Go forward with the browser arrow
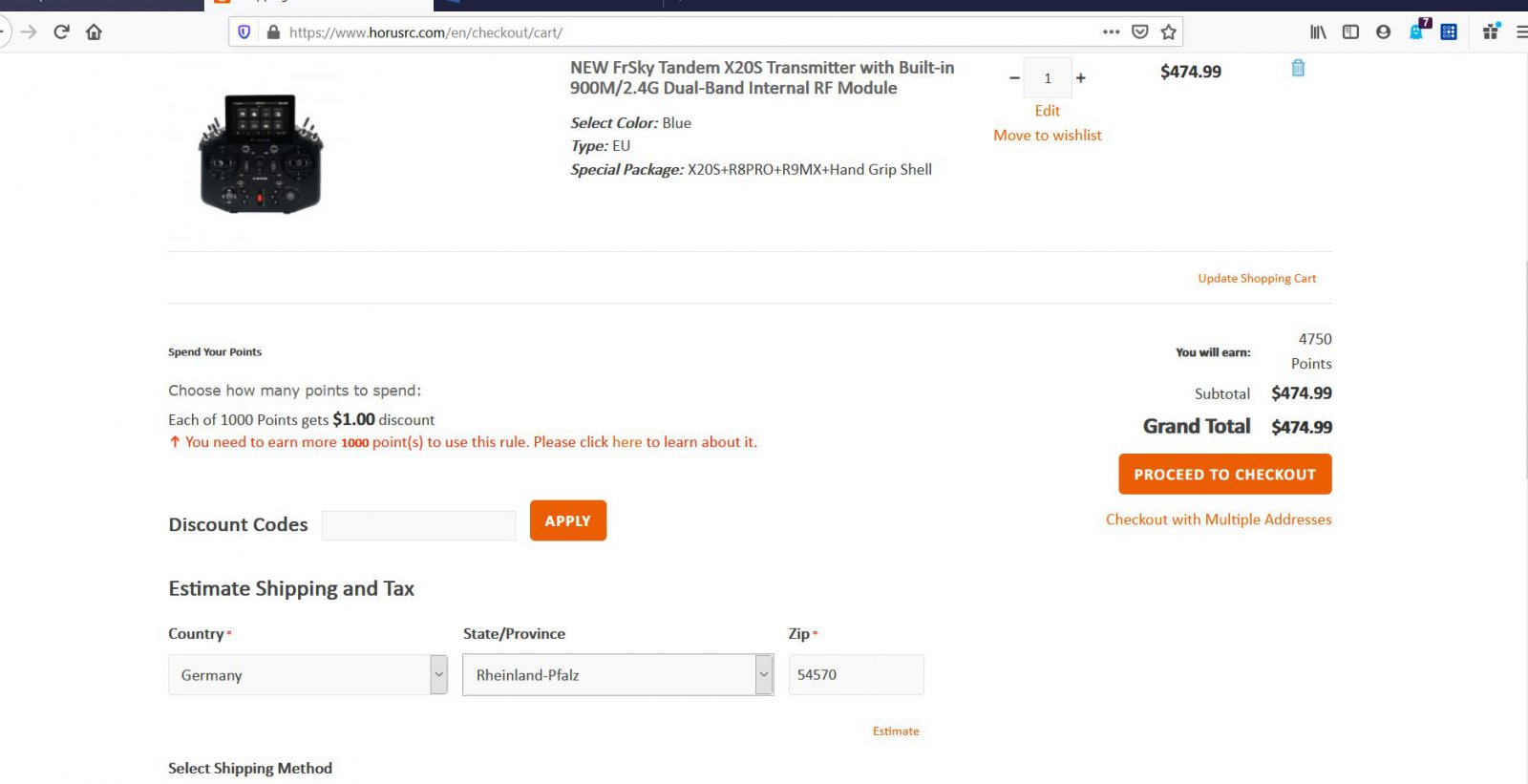Viewport: 1528px width, 784px height. 29,32
